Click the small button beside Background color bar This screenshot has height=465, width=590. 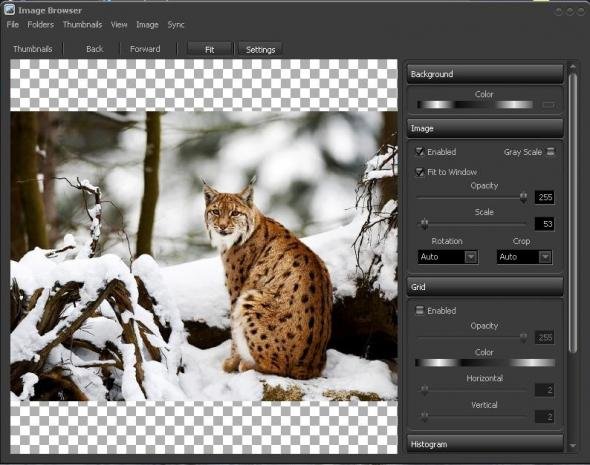[x=549, y=105]
